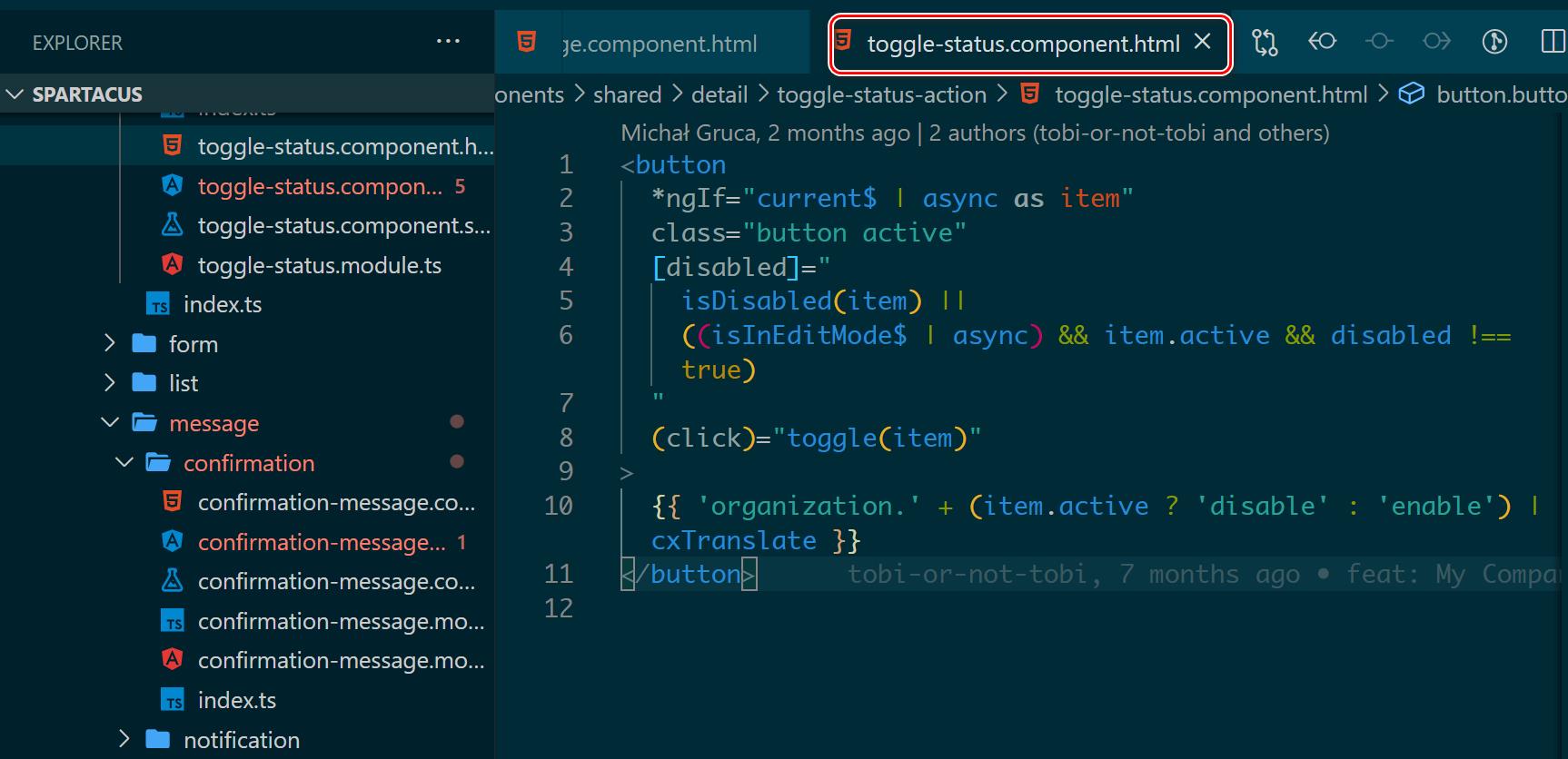
Task: Click the open confirmation folder icon
Action: 158,462
